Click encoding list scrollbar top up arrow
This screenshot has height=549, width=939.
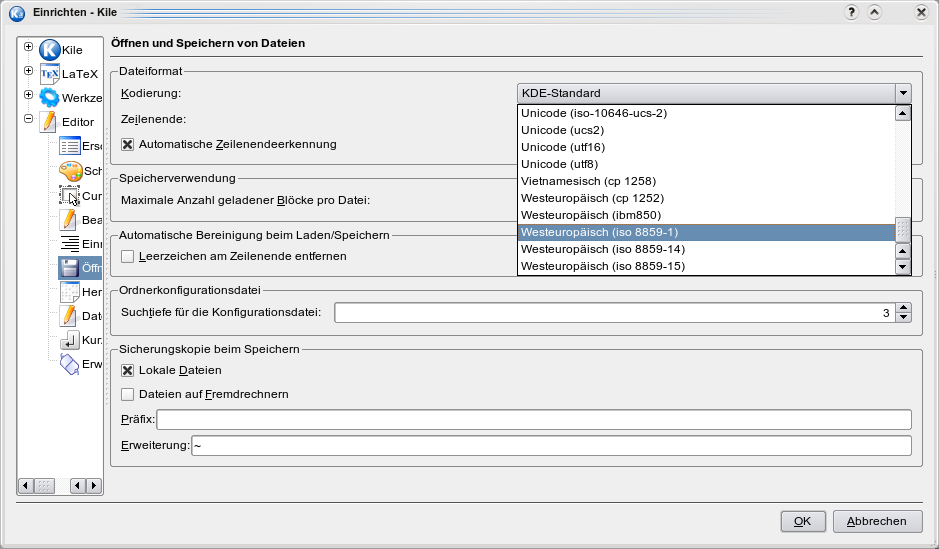pos(902,113)
